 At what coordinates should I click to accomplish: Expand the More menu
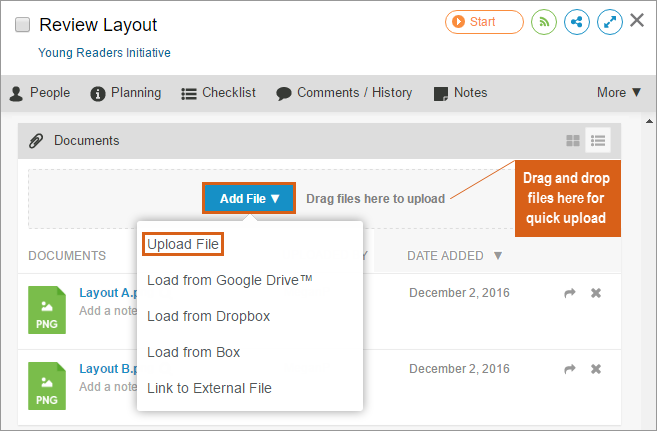(x=619, y=92)
